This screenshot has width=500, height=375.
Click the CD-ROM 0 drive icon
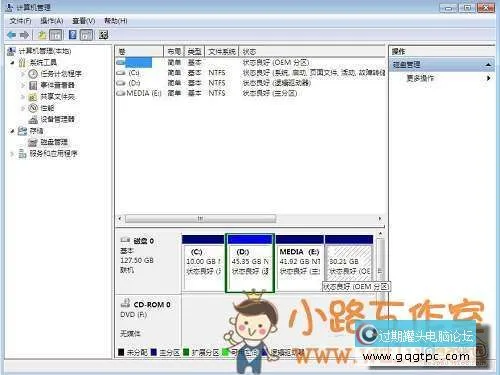point(125,303)
